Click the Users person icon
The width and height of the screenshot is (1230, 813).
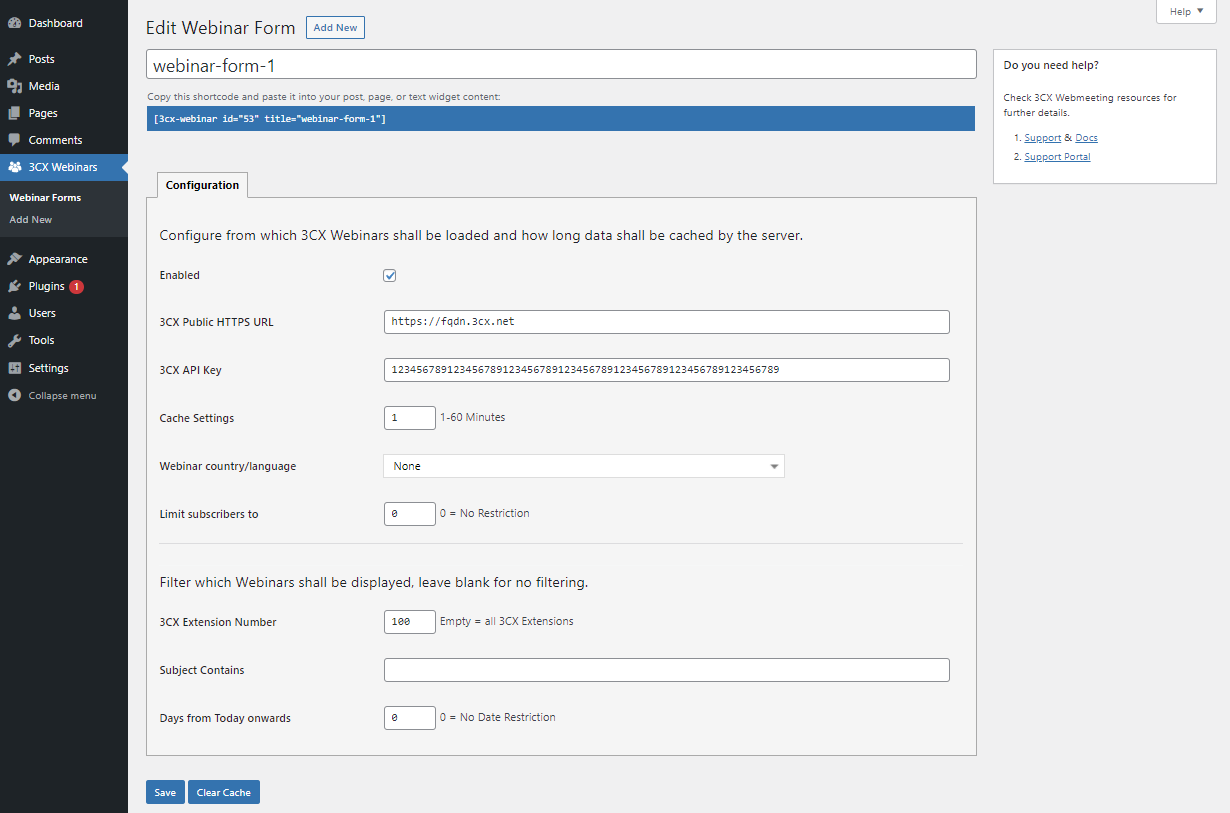14,313
